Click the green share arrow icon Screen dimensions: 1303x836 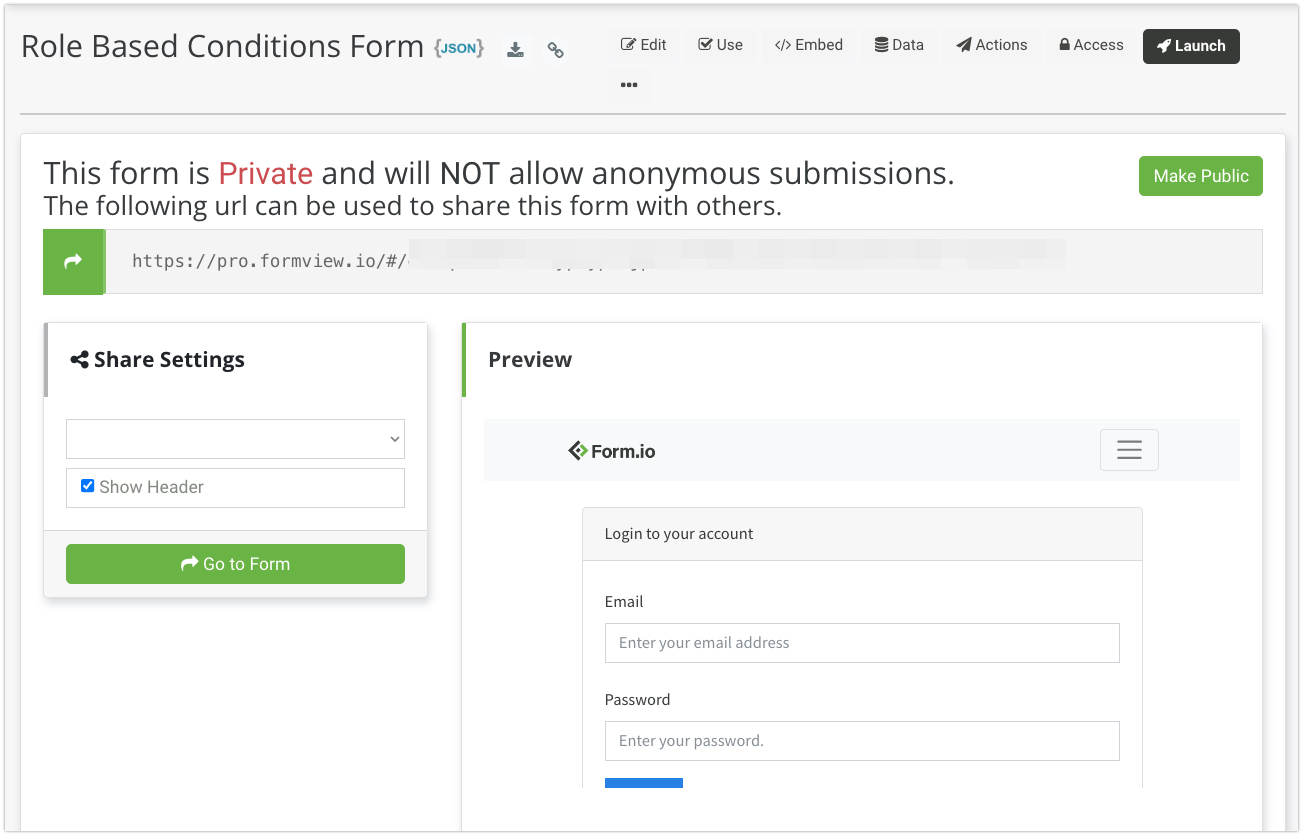[73, 262]
